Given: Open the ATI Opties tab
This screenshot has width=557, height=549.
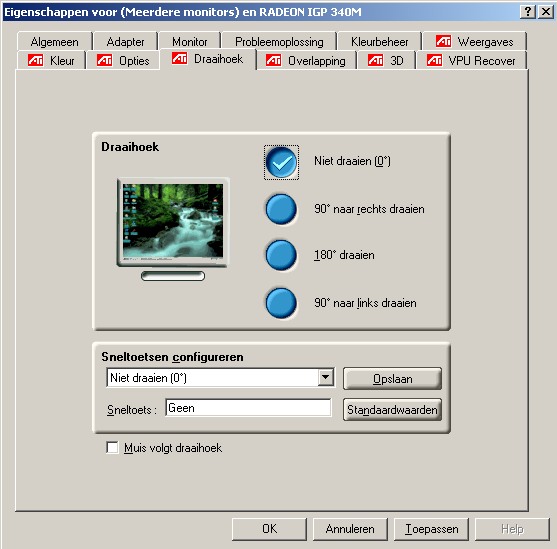Looking at the screenshot, I should [123, 60].
